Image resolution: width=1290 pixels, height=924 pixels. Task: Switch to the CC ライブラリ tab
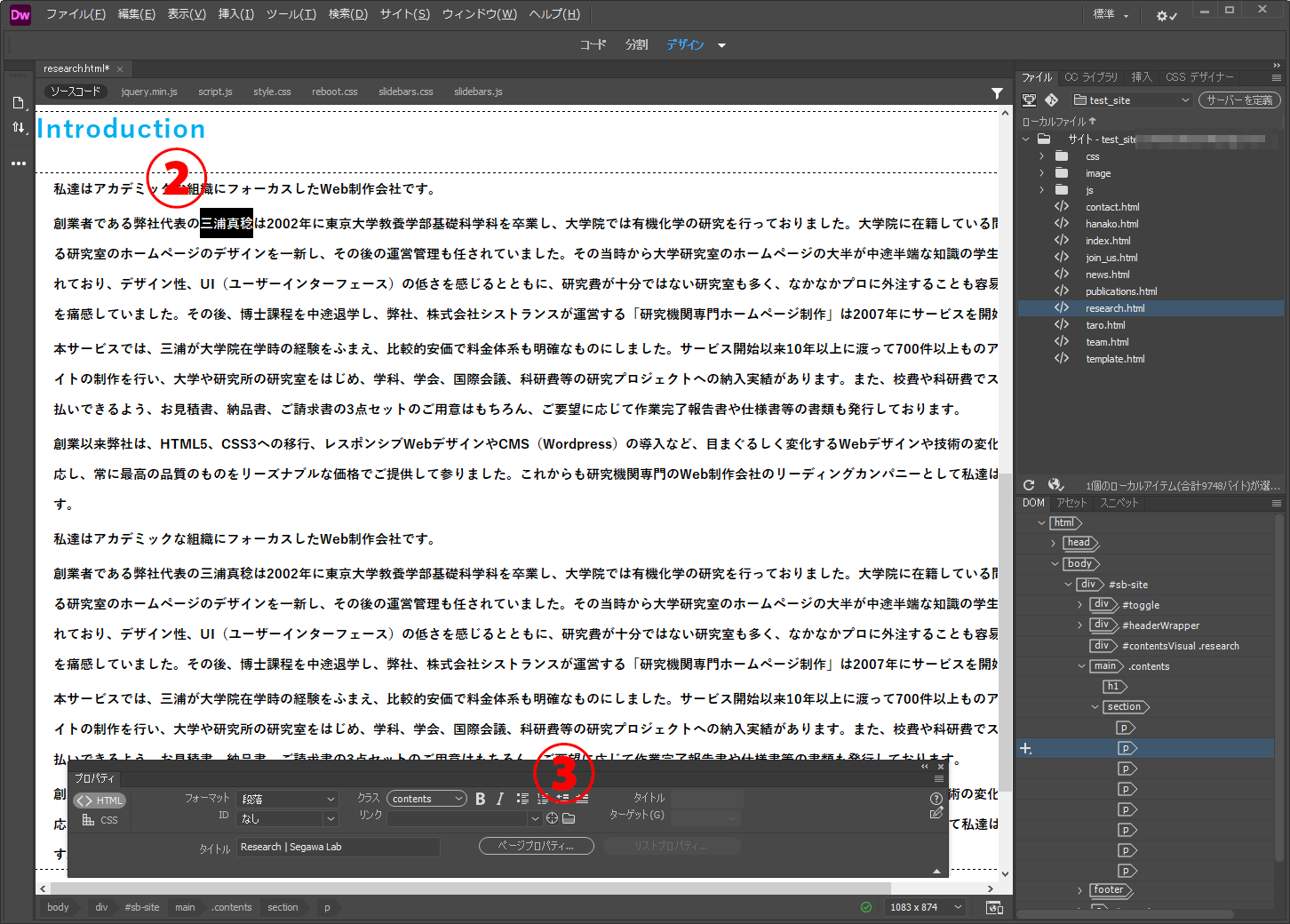coord(1091,77)
